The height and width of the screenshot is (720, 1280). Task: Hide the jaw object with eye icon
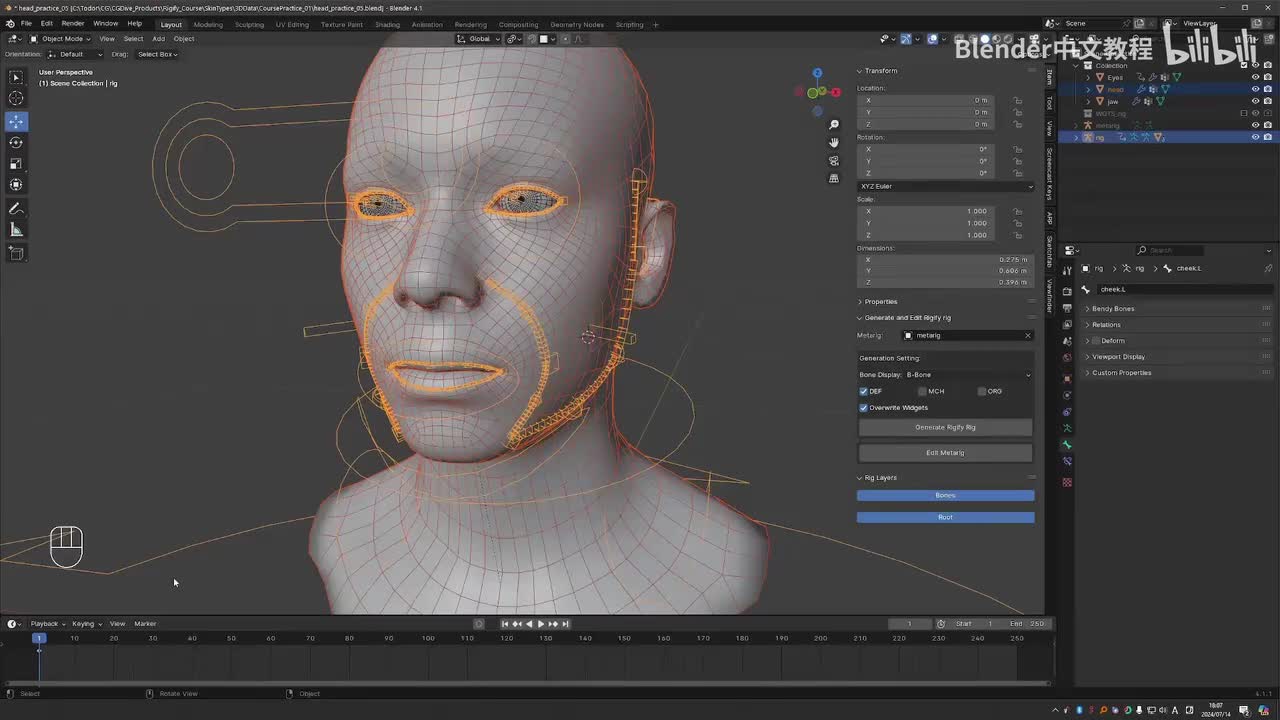pos(1255,101)
